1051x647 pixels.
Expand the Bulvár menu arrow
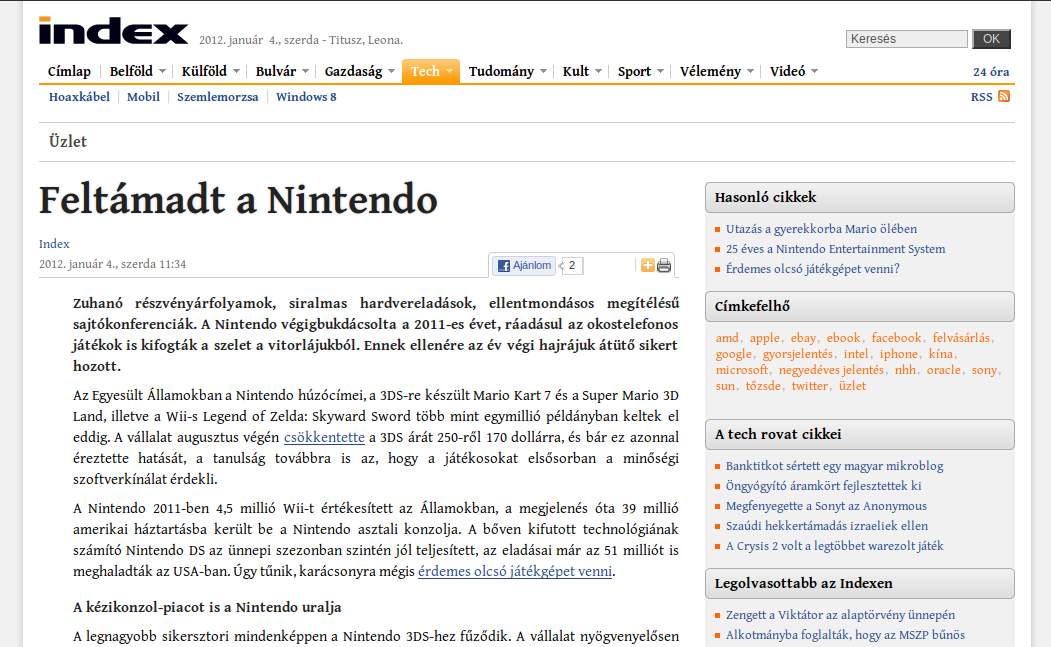pyautogui.click(x=305, y=71)
